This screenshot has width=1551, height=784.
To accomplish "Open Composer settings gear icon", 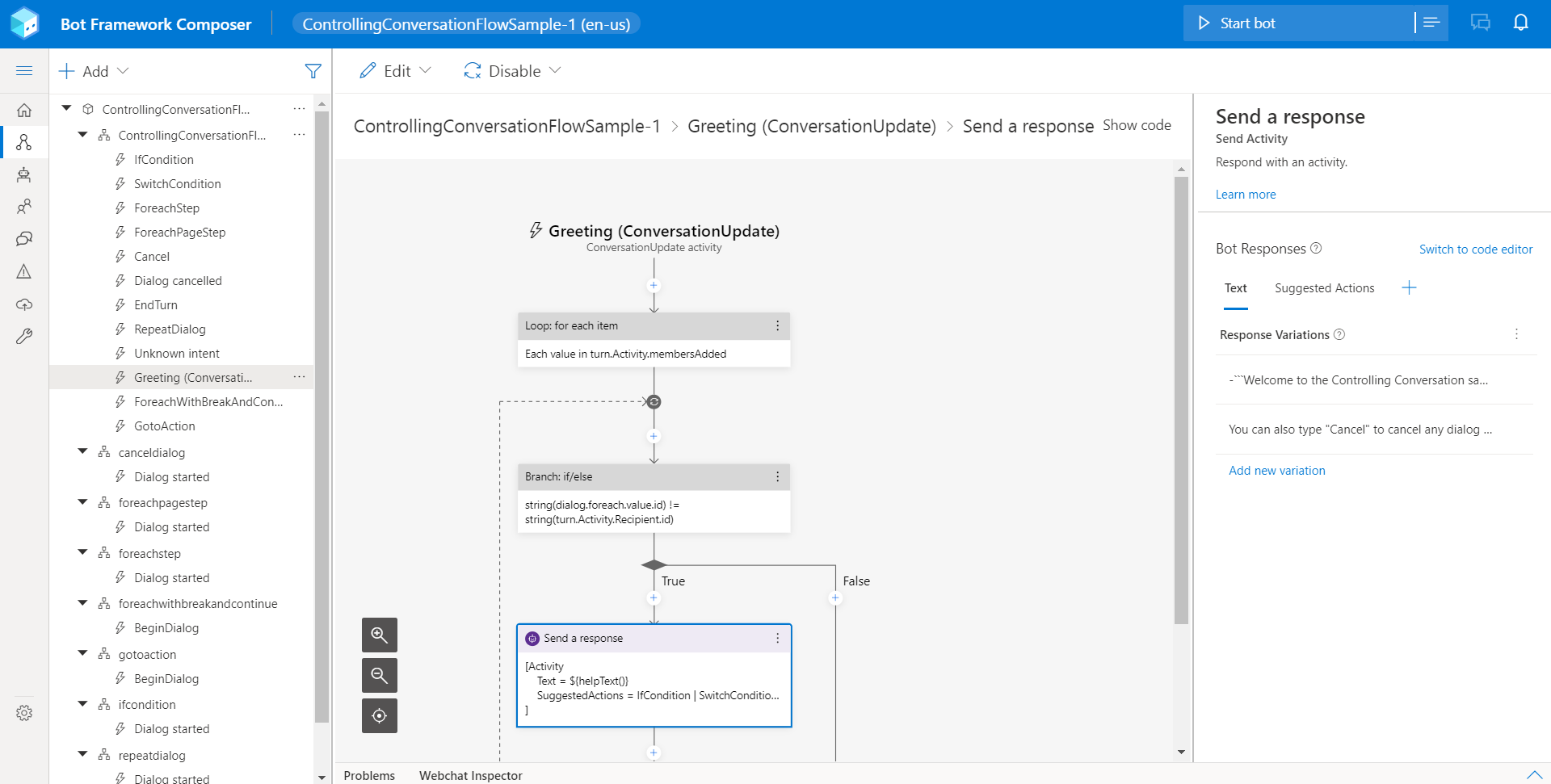I will [x=24, y=713].
